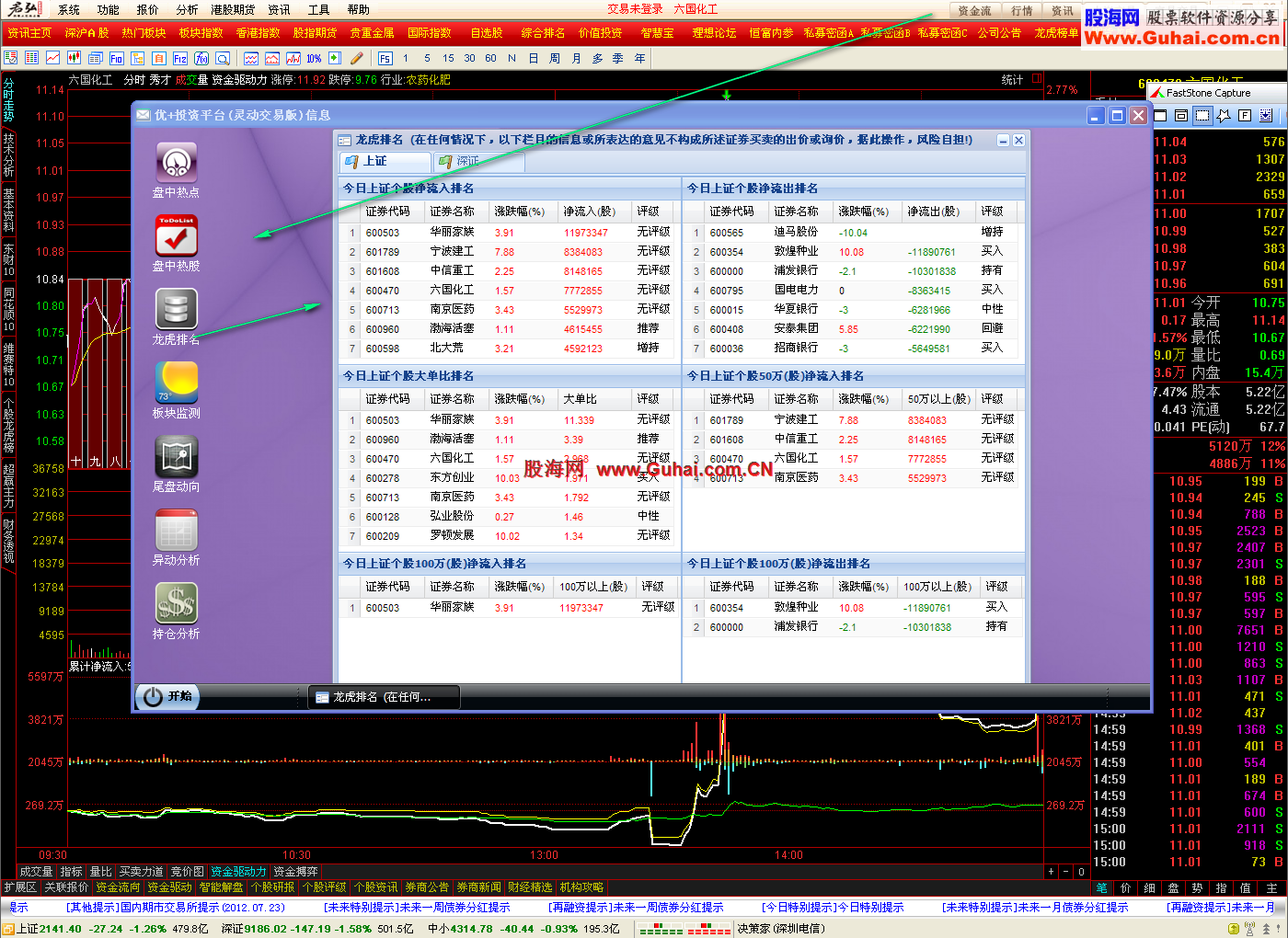Click the F5 toolbar icon
1288x938 pixels.
tap(385, 58)
